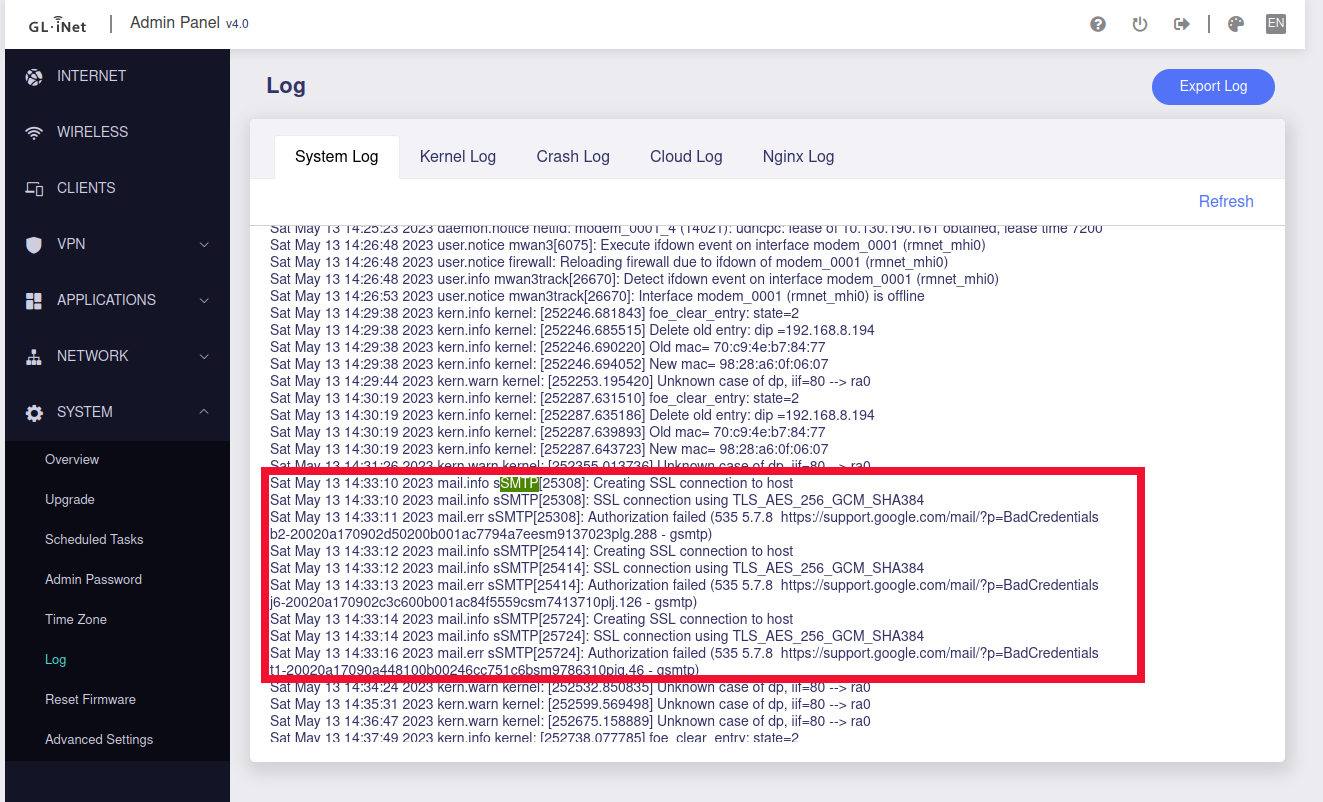Click the 14:29:44 'Unknown case of dp' line
This screenshot has width=1323, height=802.
[570, 382]
